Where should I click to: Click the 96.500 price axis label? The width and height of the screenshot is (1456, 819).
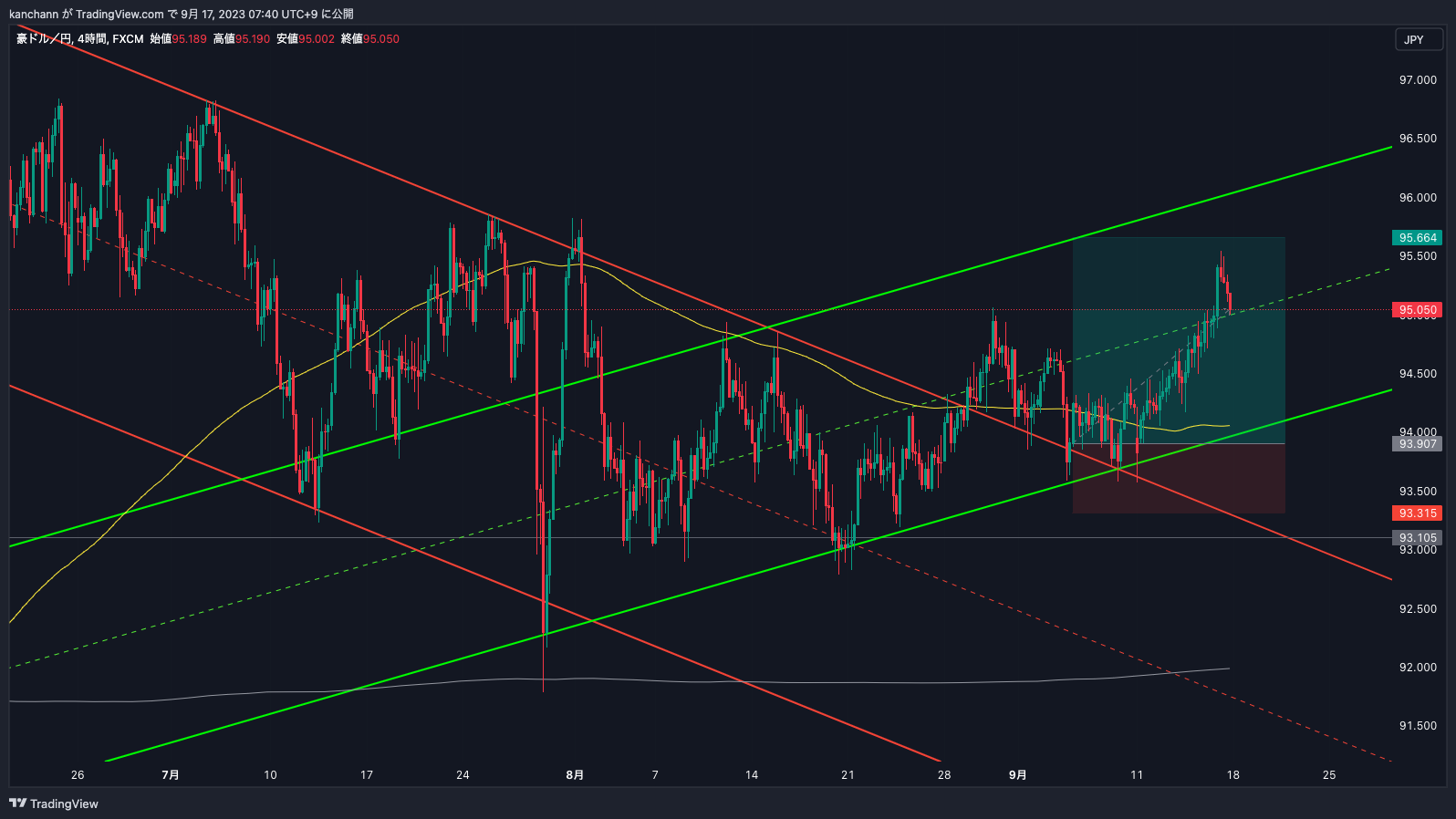tap(1418, 139)
